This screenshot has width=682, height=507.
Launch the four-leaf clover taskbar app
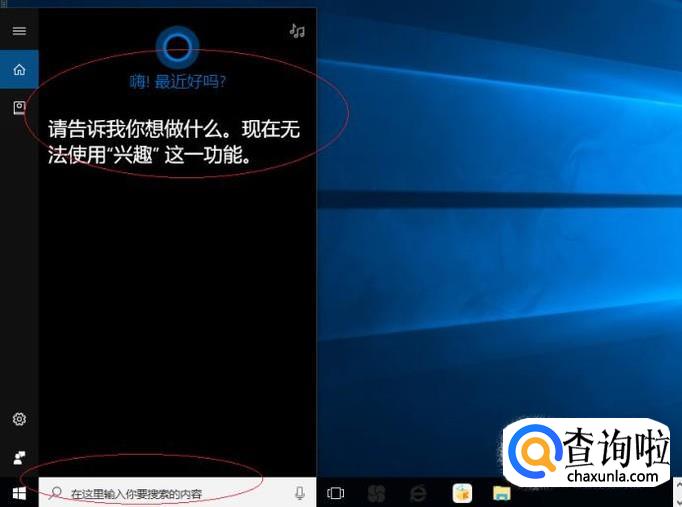point(376,493)
